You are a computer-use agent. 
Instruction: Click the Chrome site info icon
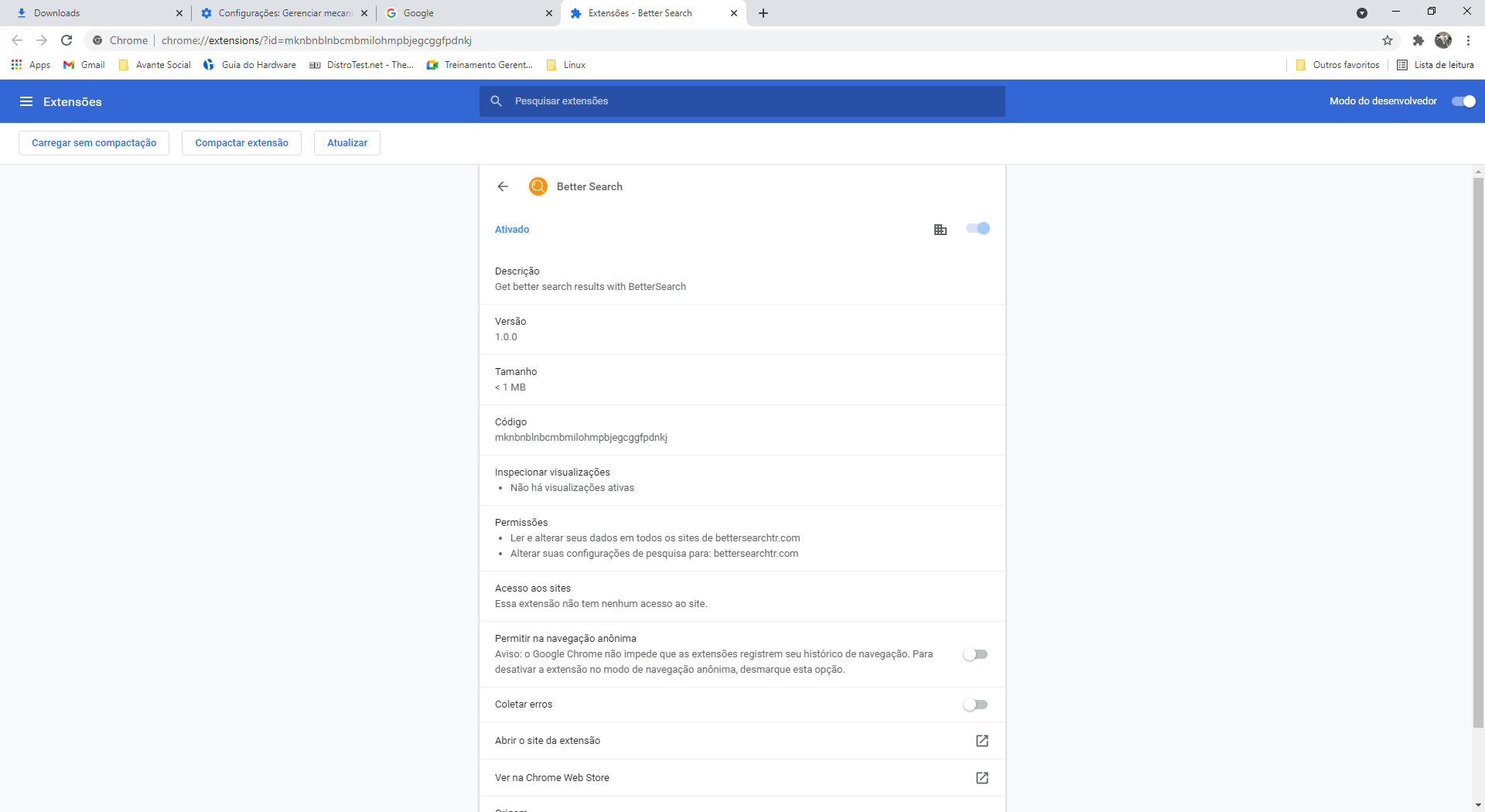pos(97,40)
